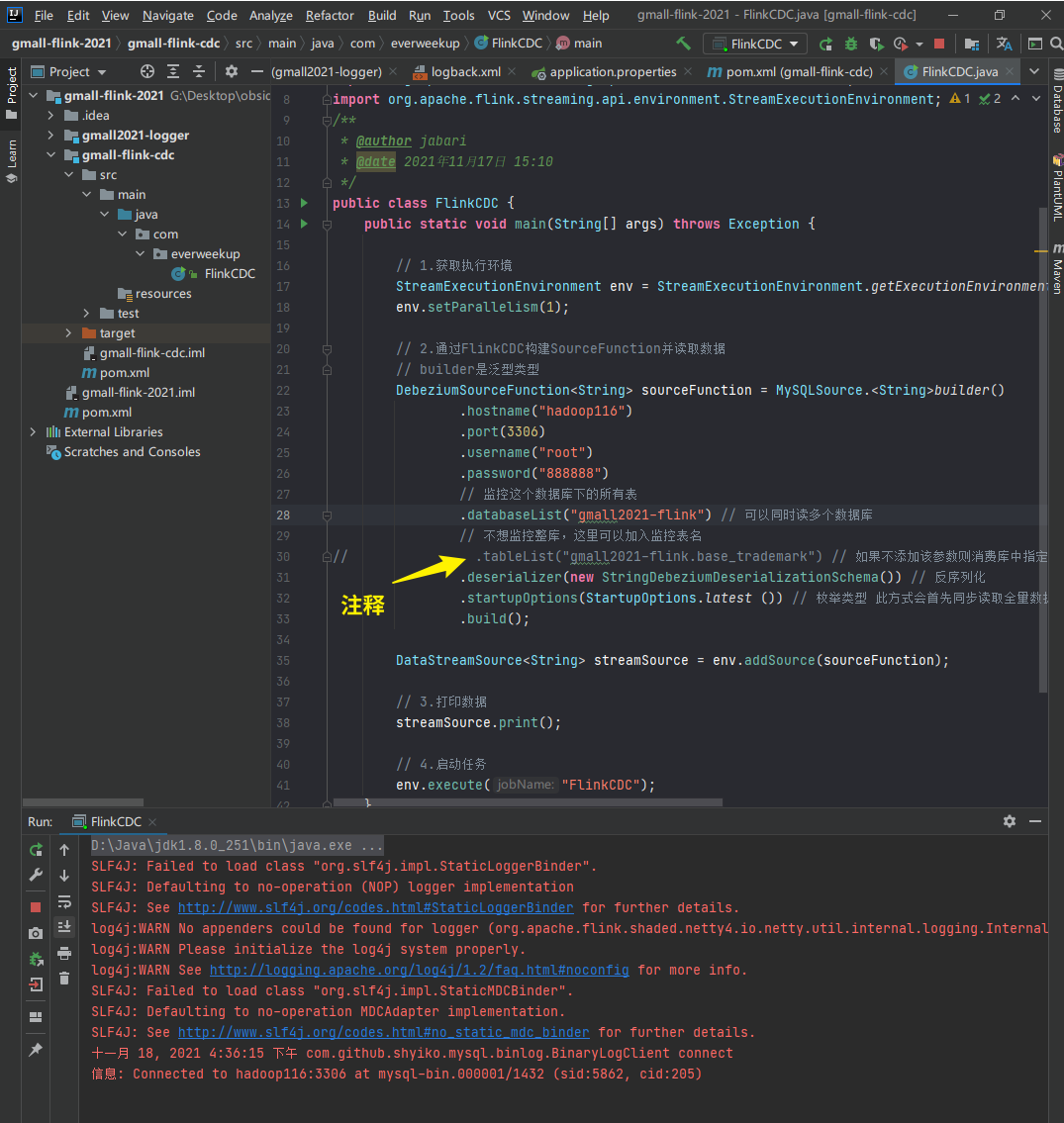Open the File menu
This screenshot has height=1123, width=1064.
point(44,15)
